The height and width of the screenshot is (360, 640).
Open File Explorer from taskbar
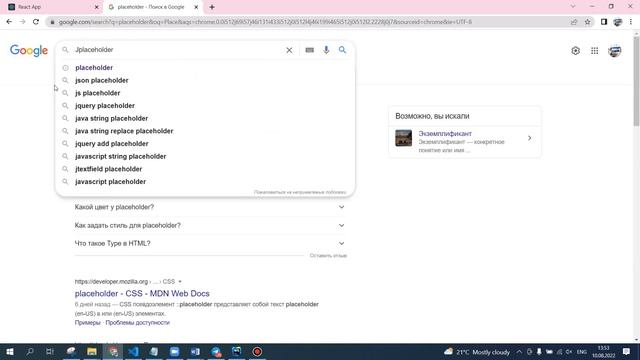[x=92, y=351]
